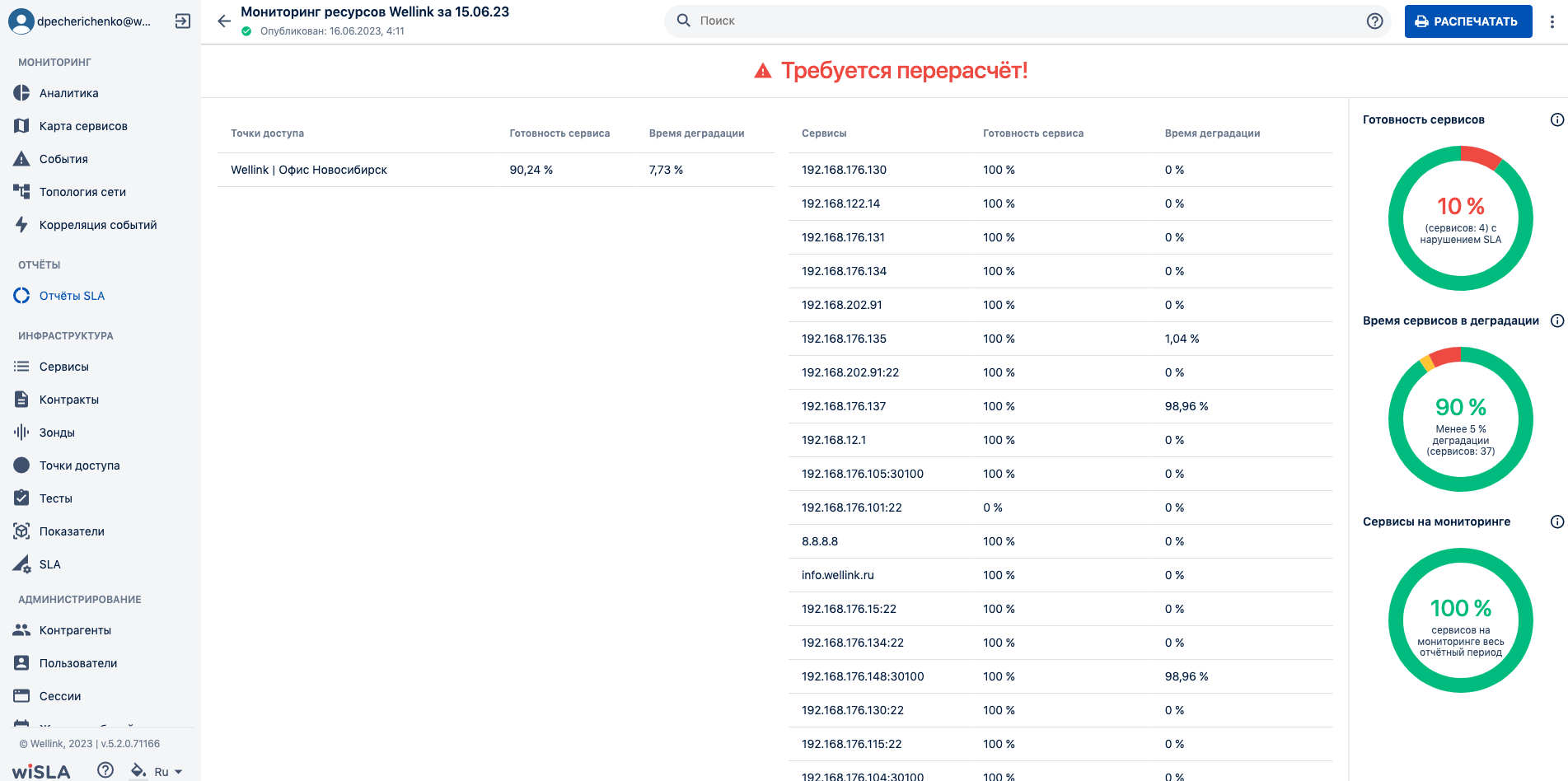Click the Пользователи user icon
1568x781 pixels.
coord(21,663)
